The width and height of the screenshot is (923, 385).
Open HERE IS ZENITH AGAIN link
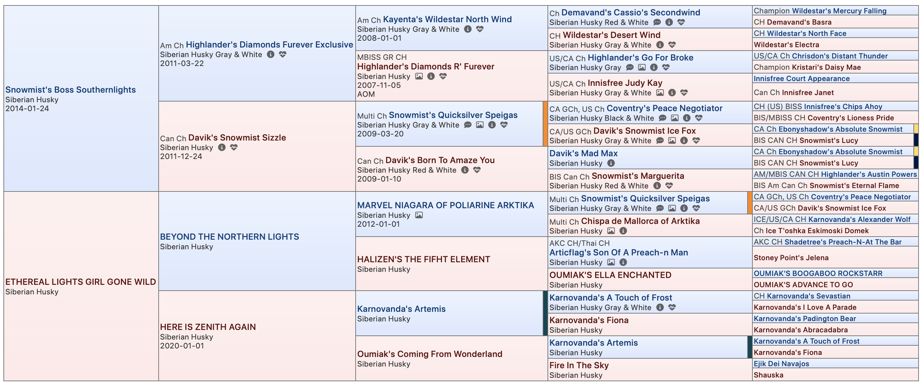[208, 327]
